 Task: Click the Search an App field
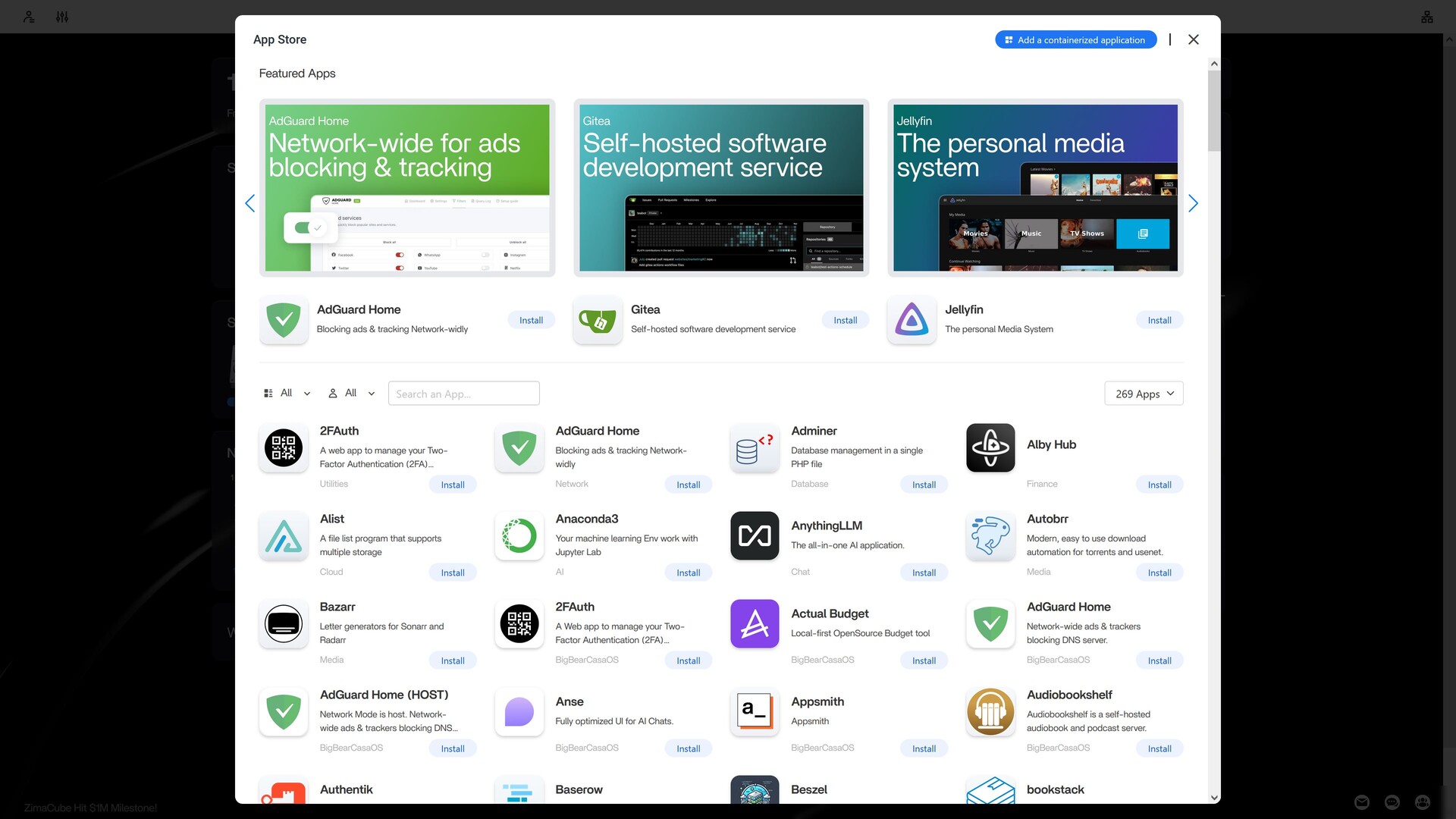tap(463, 394)
